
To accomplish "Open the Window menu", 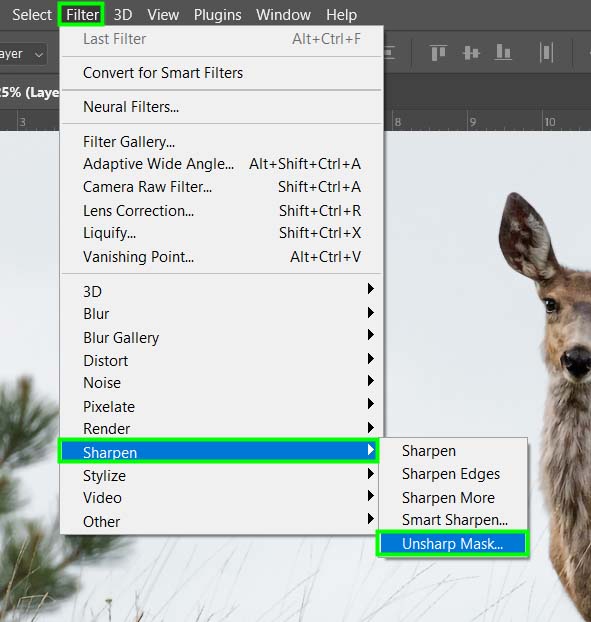I will point(283,15).
